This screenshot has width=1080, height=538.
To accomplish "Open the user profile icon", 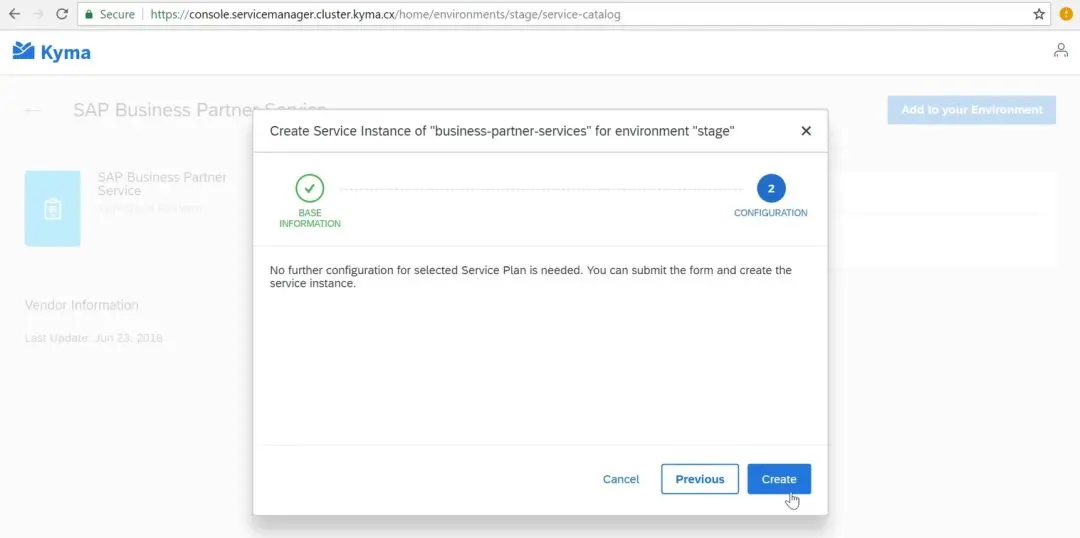I will coord(1061,50).
